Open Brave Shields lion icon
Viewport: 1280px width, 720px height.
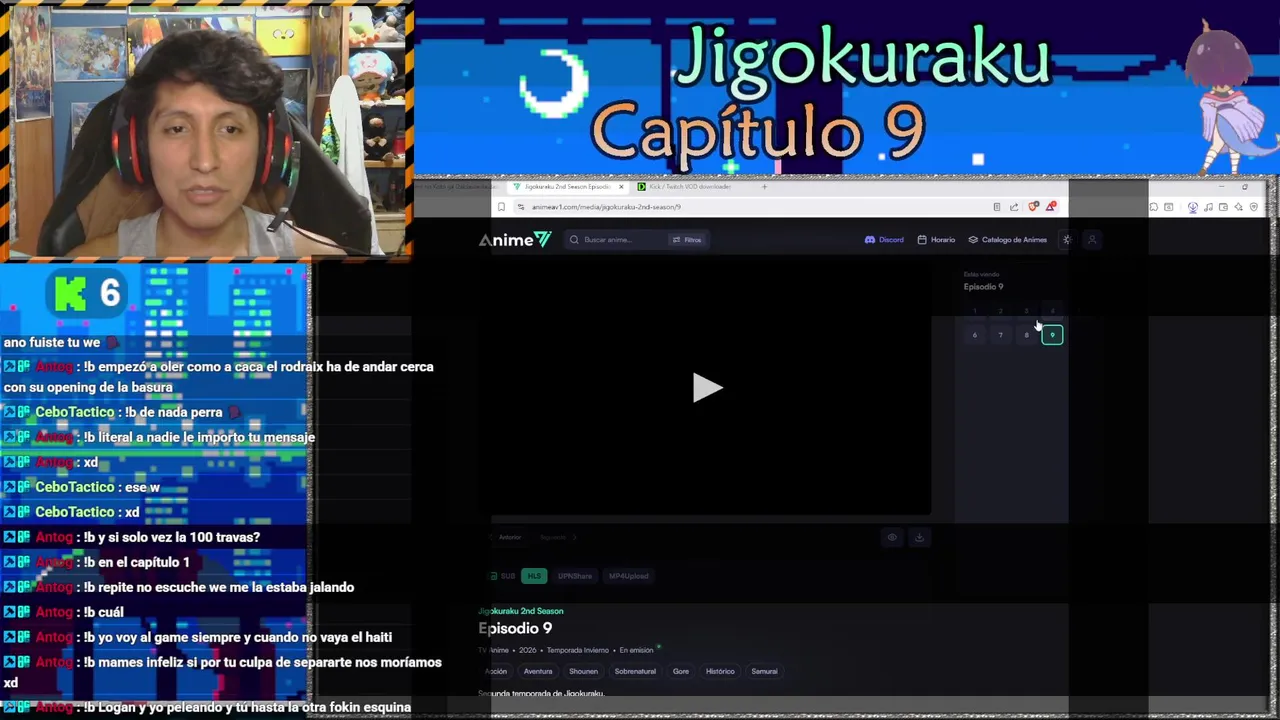(x=1033, y=207)
